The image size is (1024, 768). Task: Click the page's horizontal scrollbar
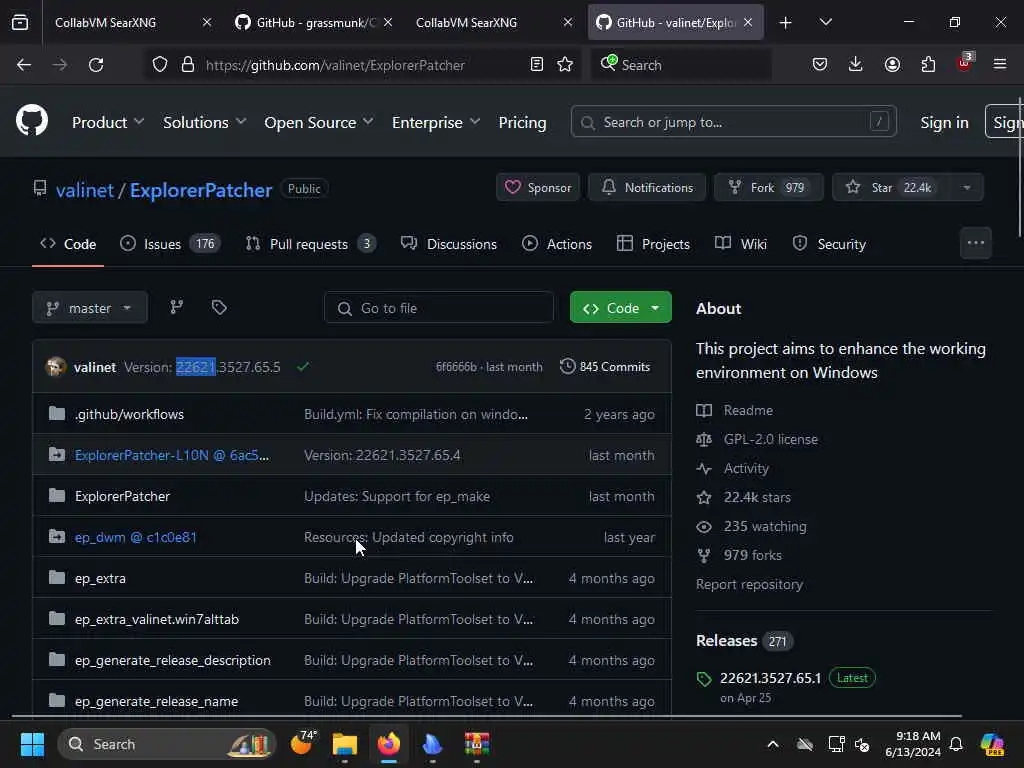pos(487,716)
